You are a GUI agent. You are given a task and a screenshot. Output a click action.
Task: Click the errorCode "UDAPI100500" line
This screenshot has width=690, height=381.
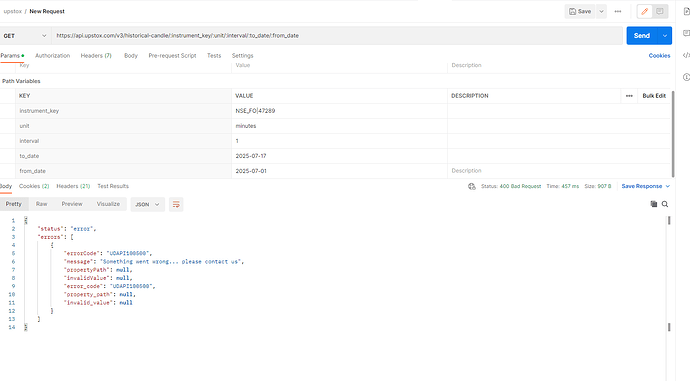pos(108,253)
